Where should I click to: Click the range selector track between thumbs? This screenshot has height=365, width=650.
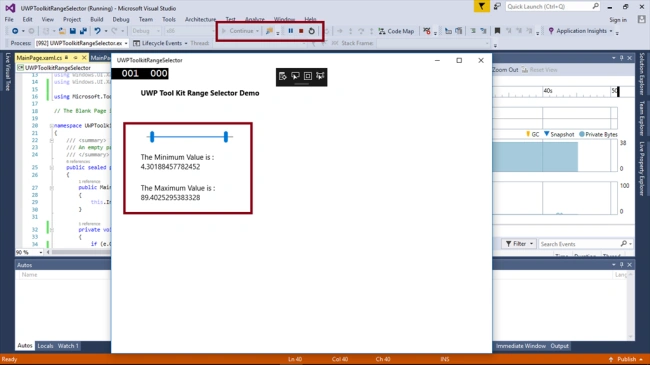tap(189, 136)
